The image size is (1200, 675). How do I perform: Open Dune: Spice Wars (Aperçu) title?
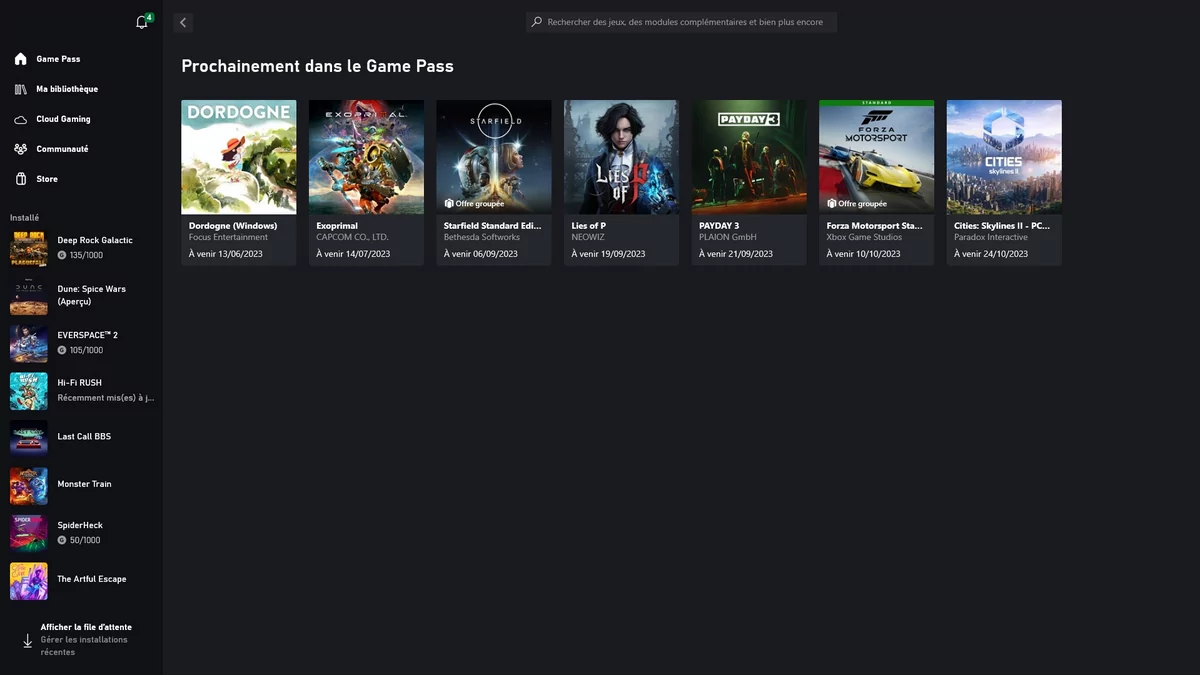(91, 295)
